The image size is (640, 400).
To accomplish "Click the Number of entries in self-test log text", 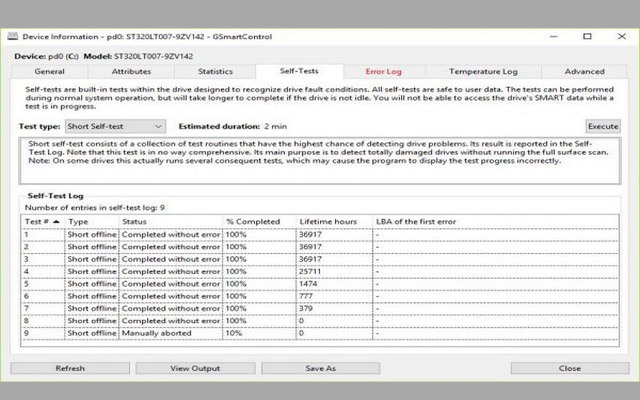I will [95, 208].
